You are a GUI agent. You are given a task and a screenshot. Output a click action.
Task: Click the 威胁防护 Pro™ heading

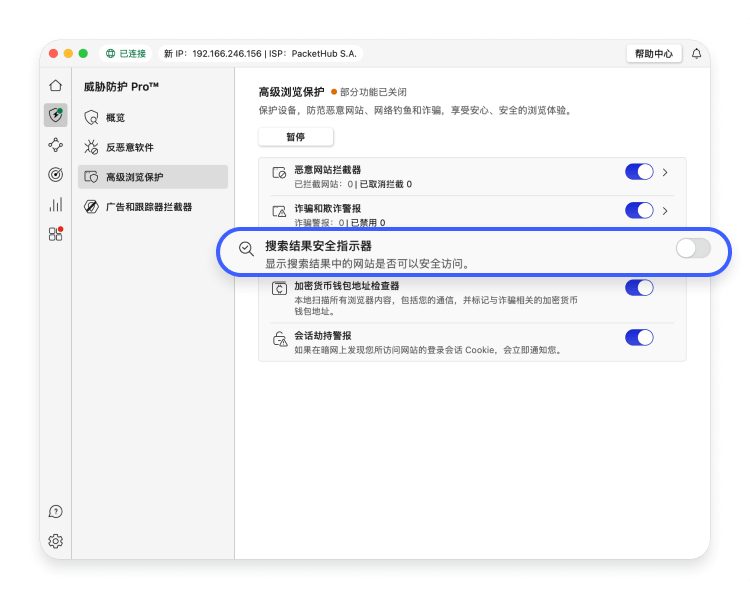point(121,87)
